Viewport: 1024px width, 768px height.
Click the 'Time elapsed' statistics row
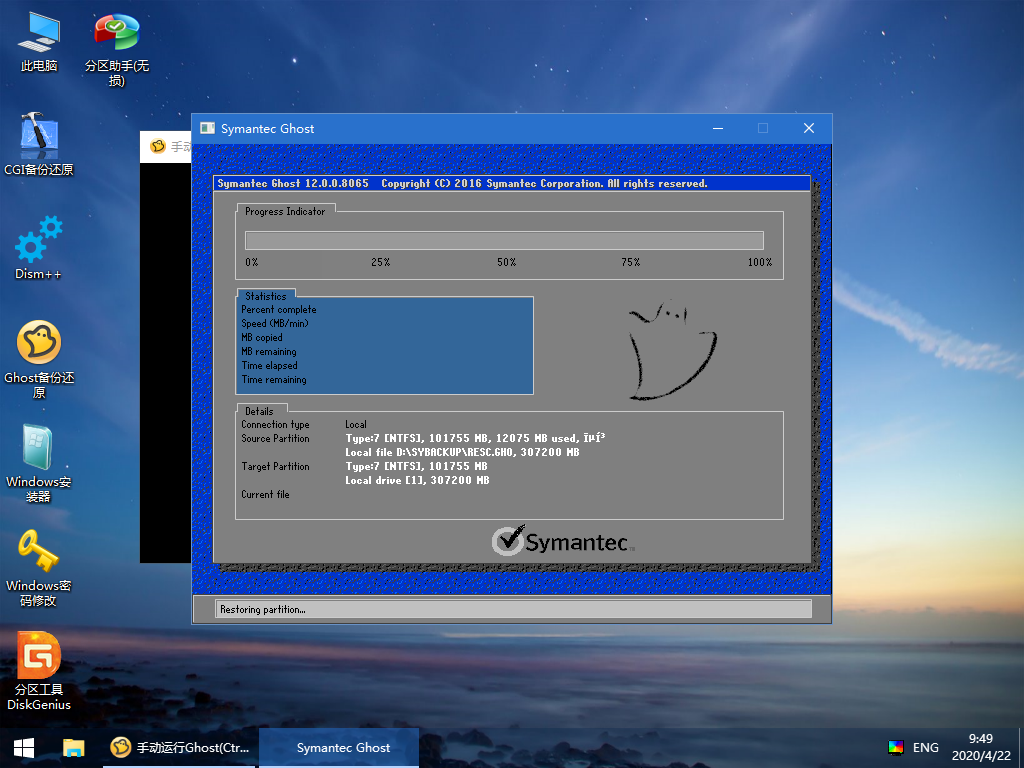click(269, 366)
